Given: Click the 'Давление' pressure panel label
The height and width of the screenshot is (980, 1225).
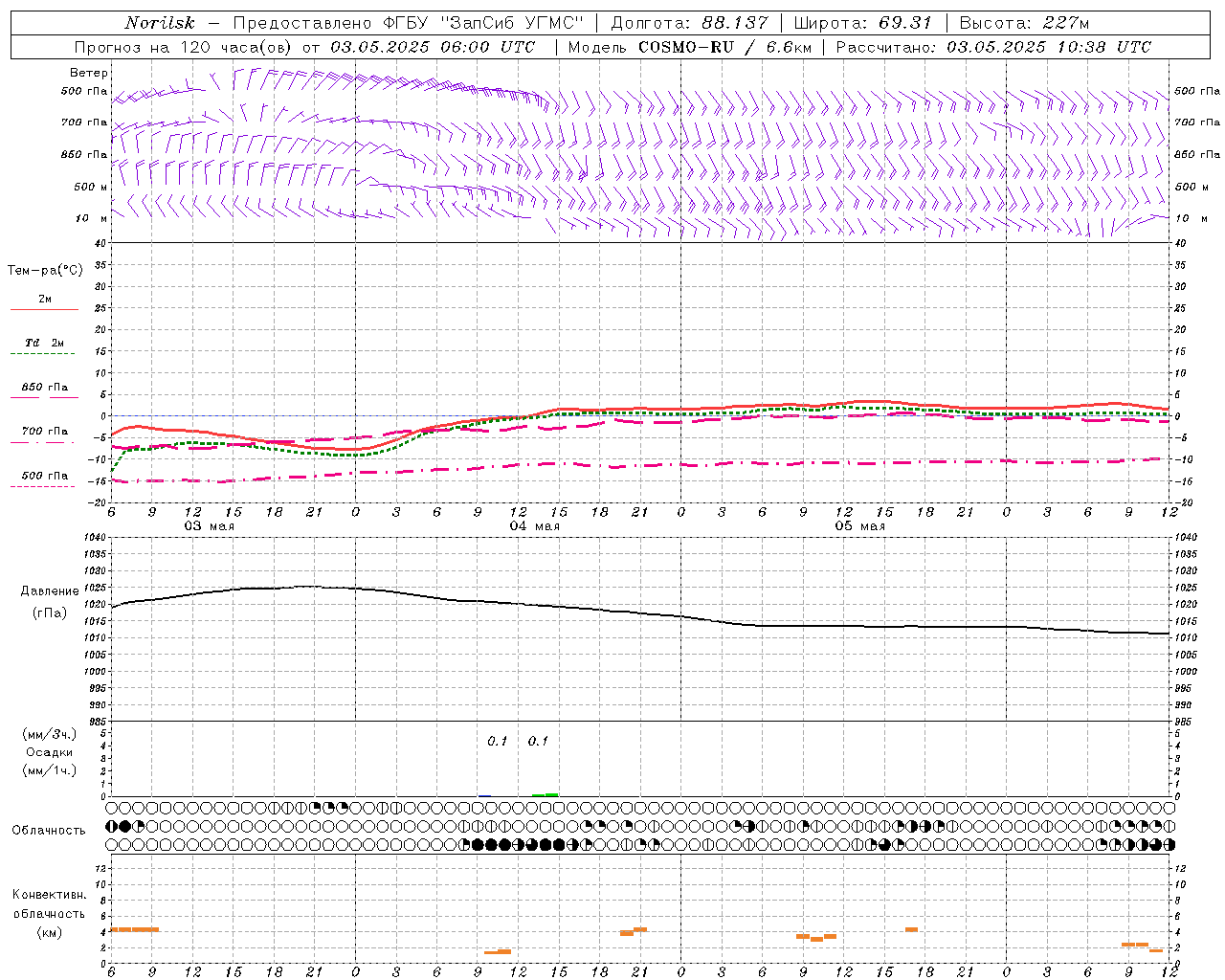Looking at the screenshot, I should click(50, 591).
